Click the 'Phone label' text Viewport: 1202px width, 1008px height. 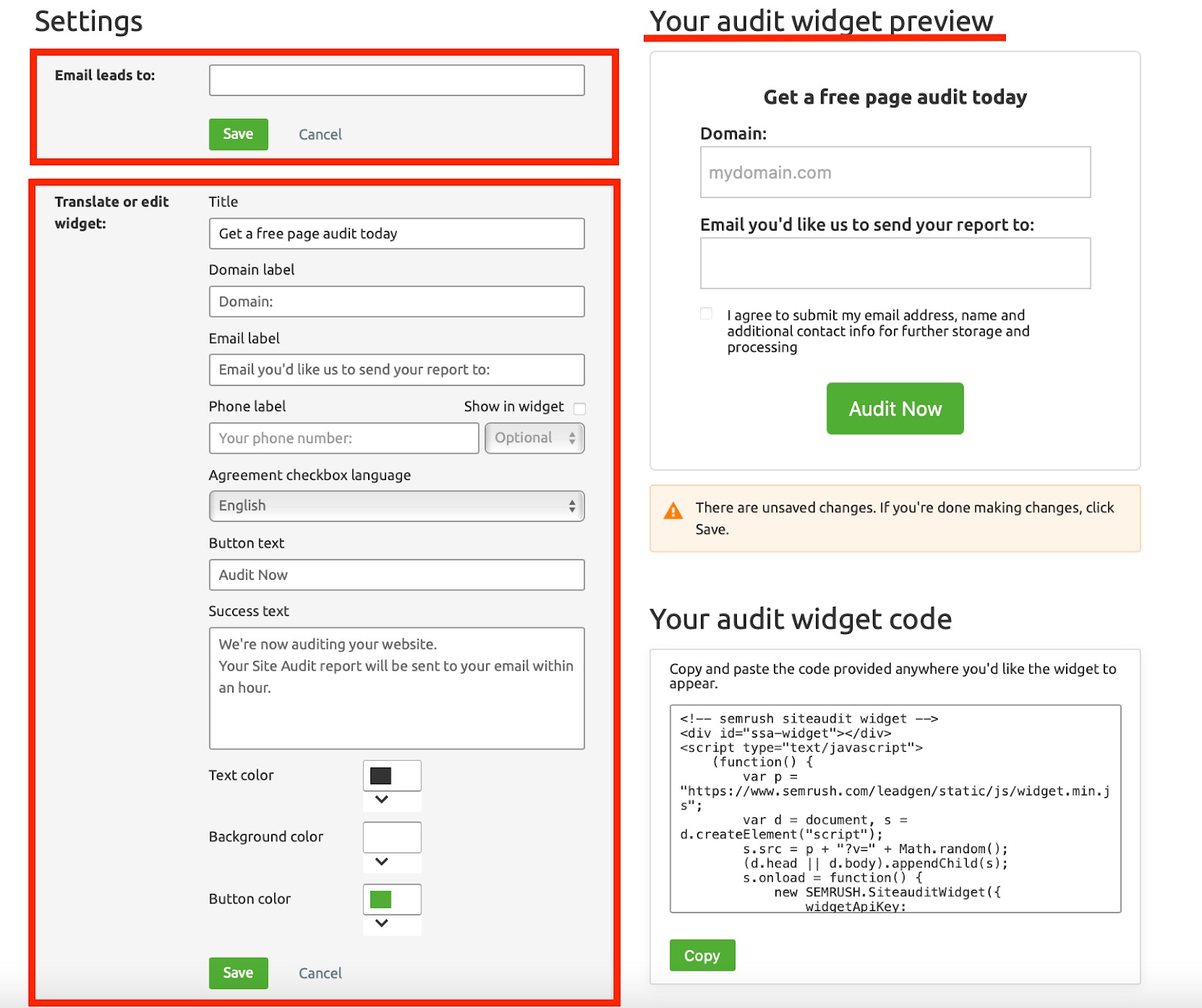coord(247,406)
